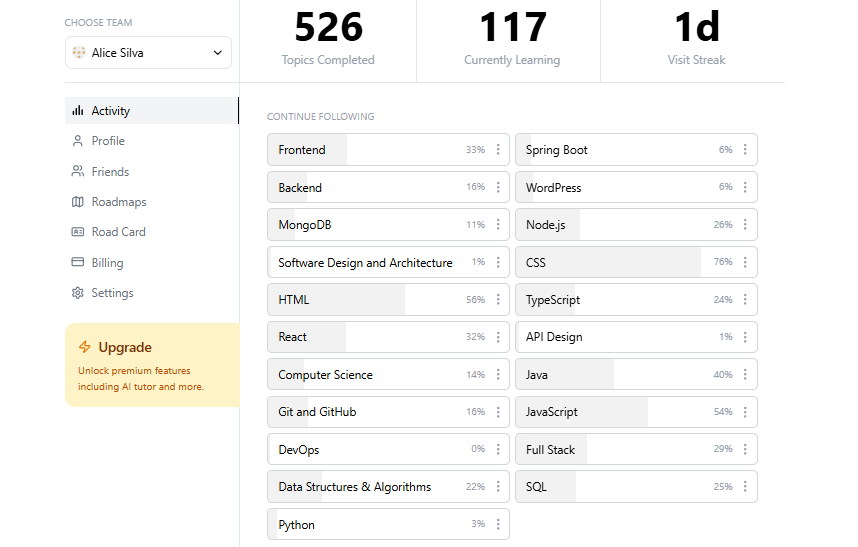Open the Java row options menu
Image resolution: width=858 pixels, height=547 pixels.
pyautogui.click(x=745, y=374)
